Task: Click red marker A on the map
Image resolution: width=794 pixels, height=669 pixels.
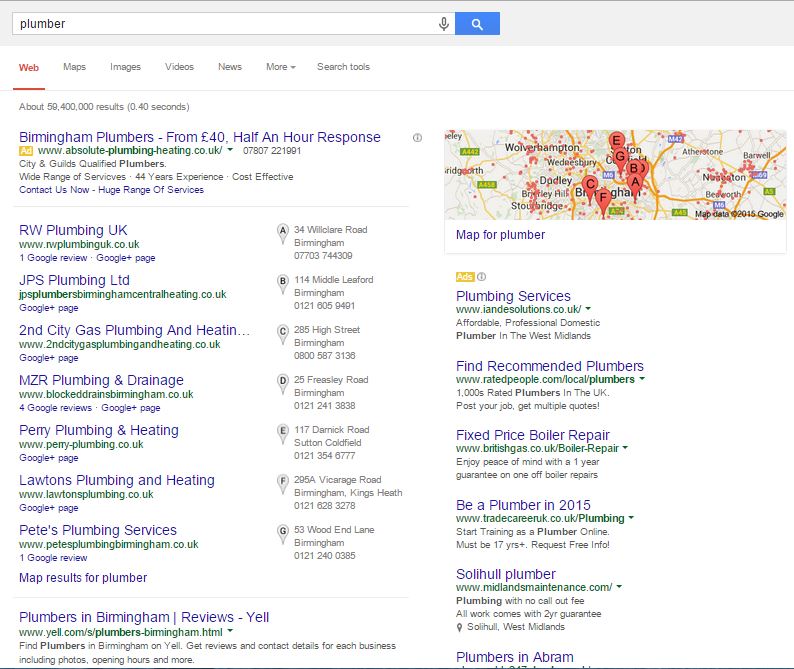Action: (635, 187)
